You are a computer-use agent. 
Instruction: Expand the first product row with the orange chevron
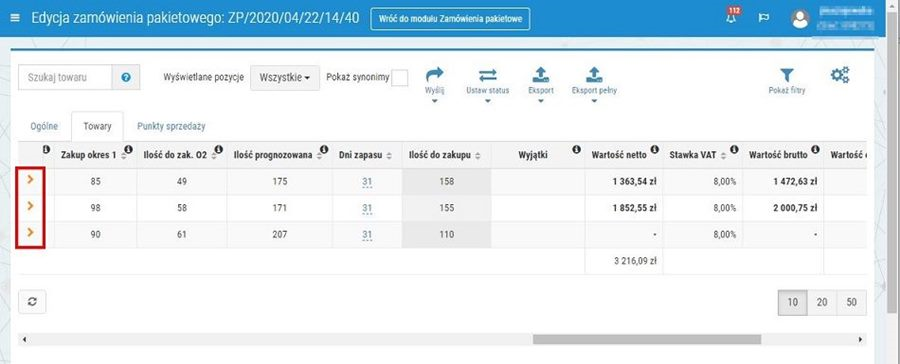30,180
